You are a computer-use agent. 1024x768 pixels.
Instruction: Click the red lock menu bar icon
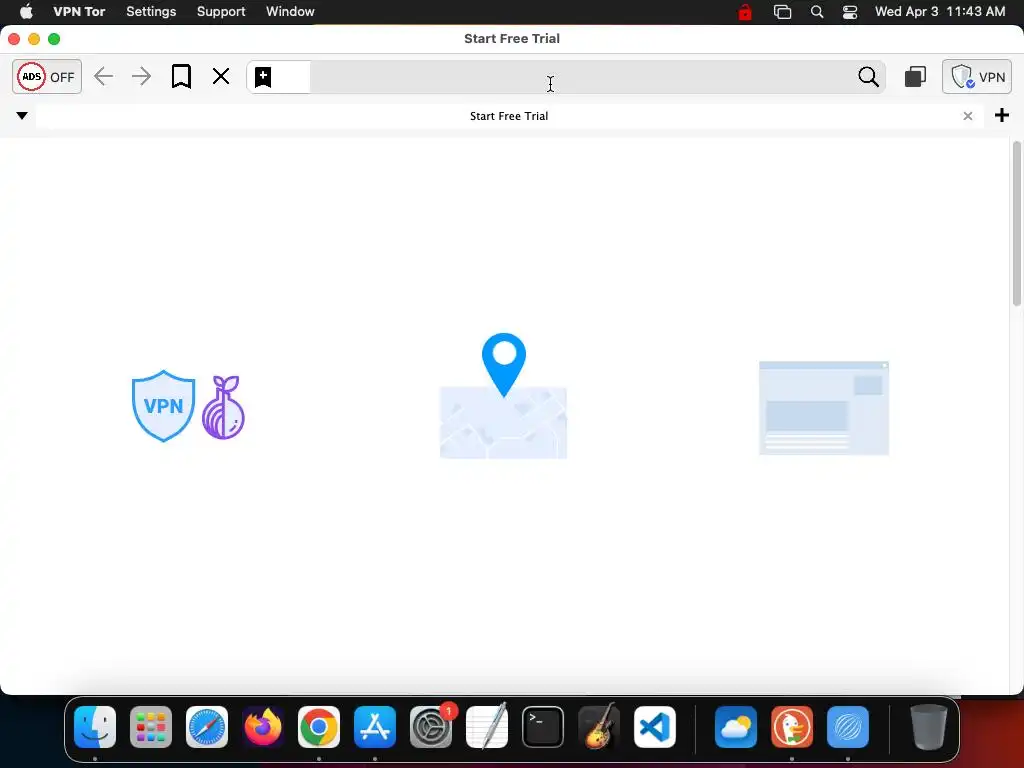[x=744, y=12]
